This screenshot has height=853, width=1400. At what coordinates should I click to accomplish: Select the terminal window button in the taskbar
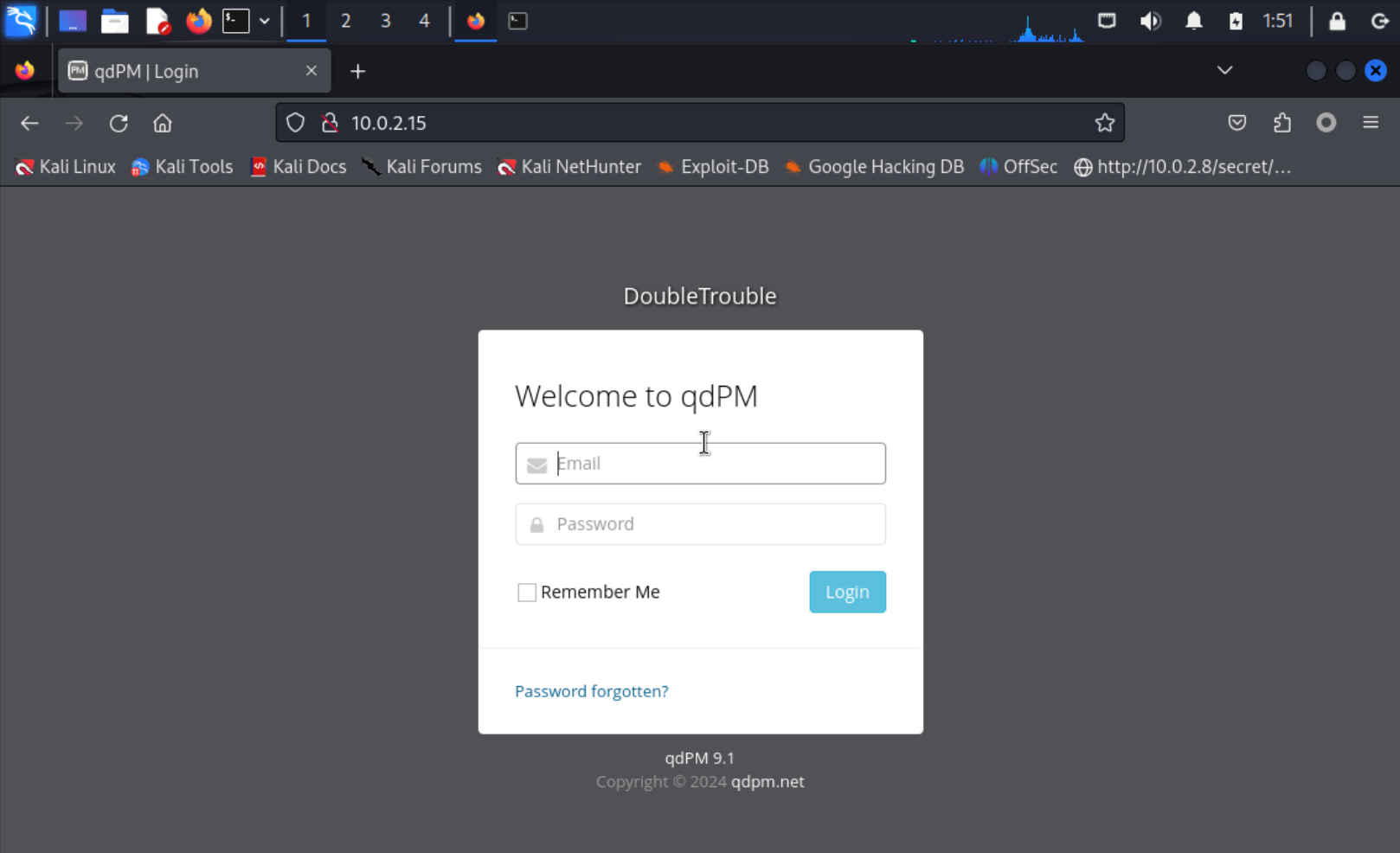(x=517, y=21)
